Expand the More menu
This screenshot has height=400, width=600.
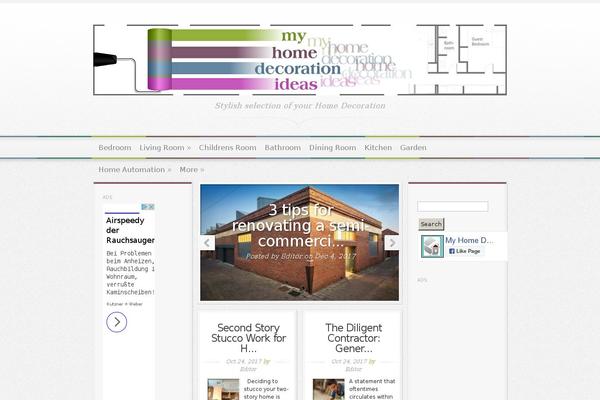[x=192, y=170]
